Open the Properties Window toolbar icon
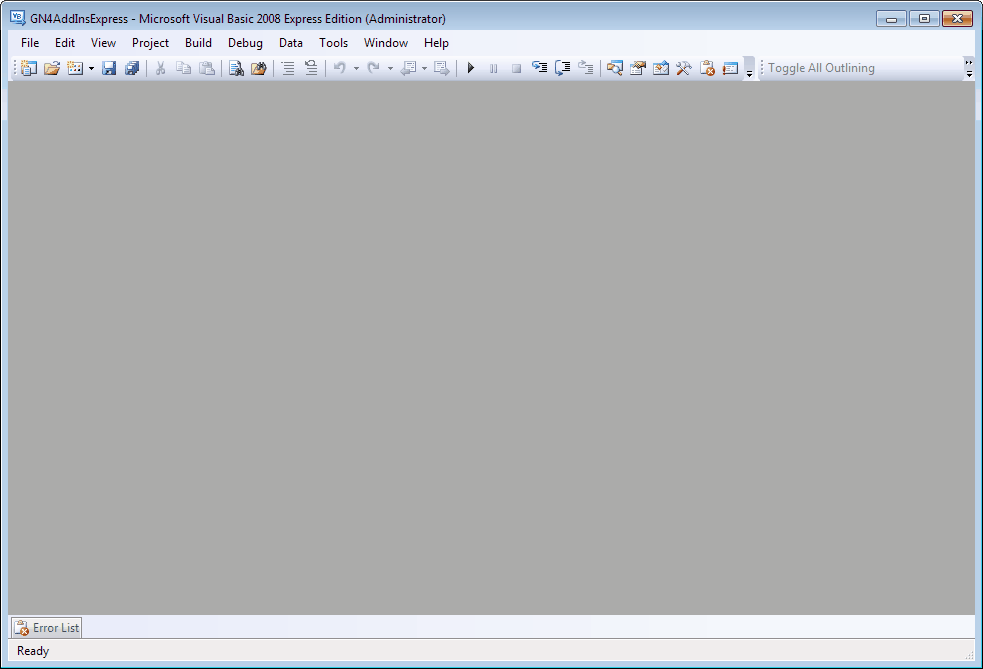Viewport: 983px width, 669px height. tap(638, 68)
